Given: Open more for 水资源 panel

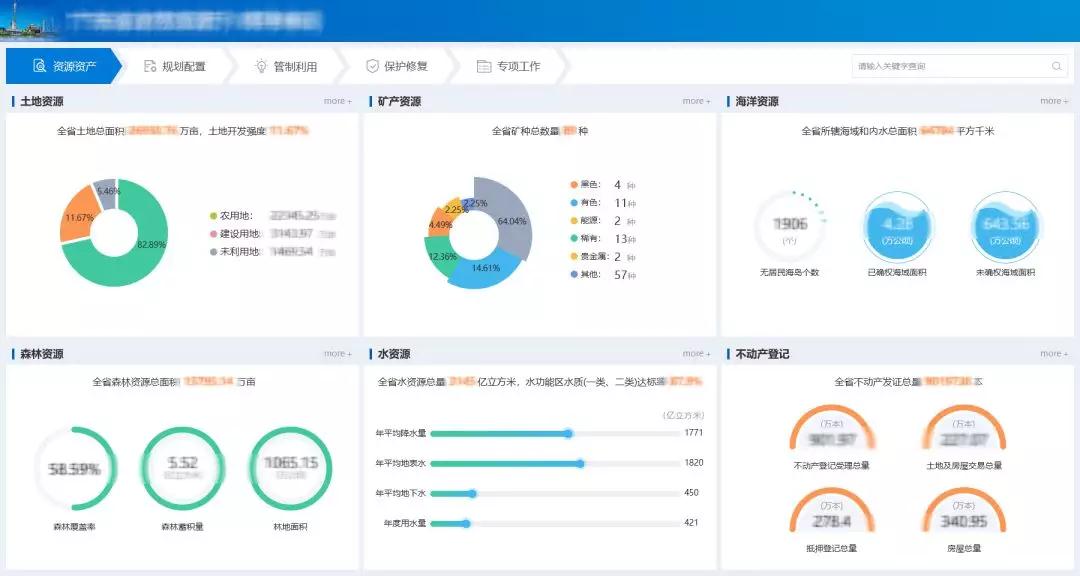Looking at the screenshot, I should [696, 353].
